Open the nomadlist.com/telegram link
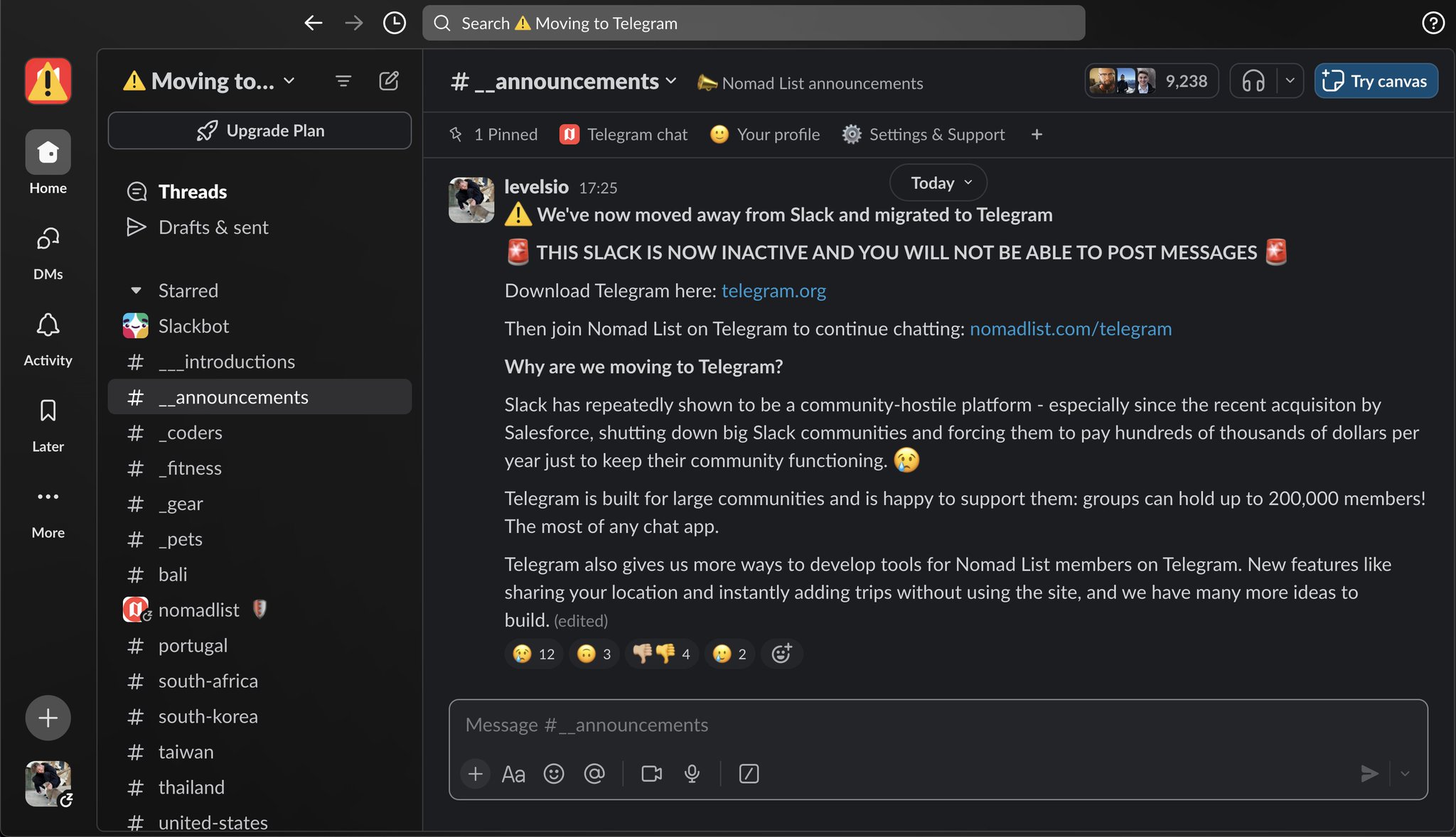Image resolution: width=1456 pixels, height=837 pixels. point(1070,329)
